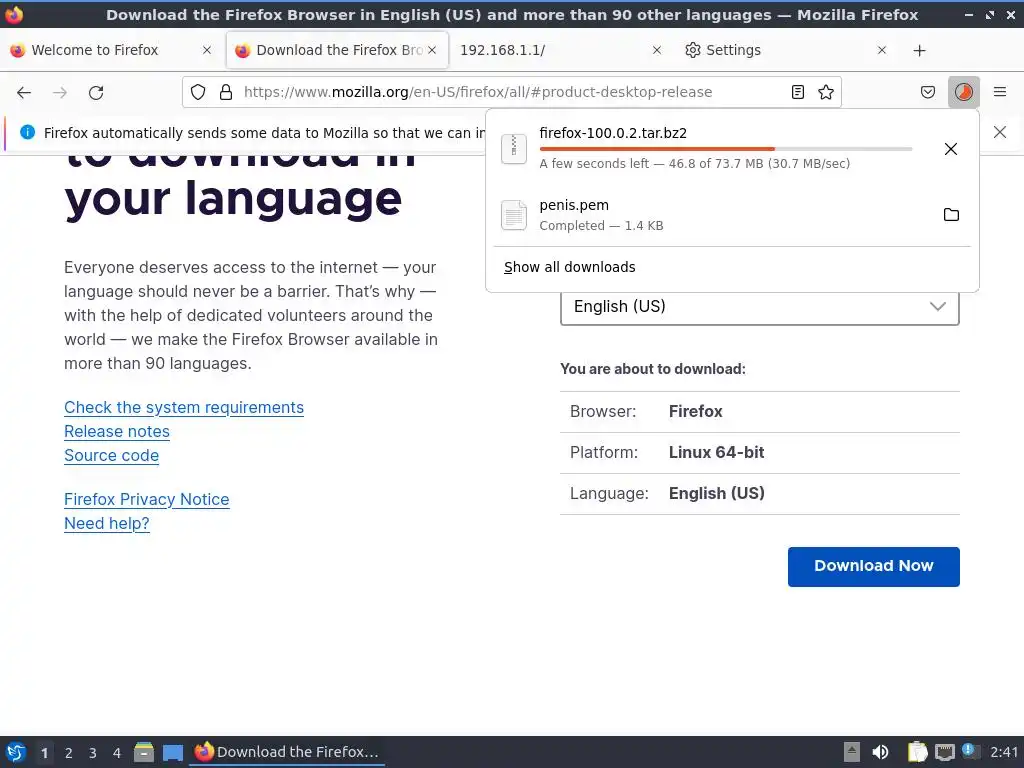
Task: Switch to workspace 3 in taskbar
Action: (93, 753)
